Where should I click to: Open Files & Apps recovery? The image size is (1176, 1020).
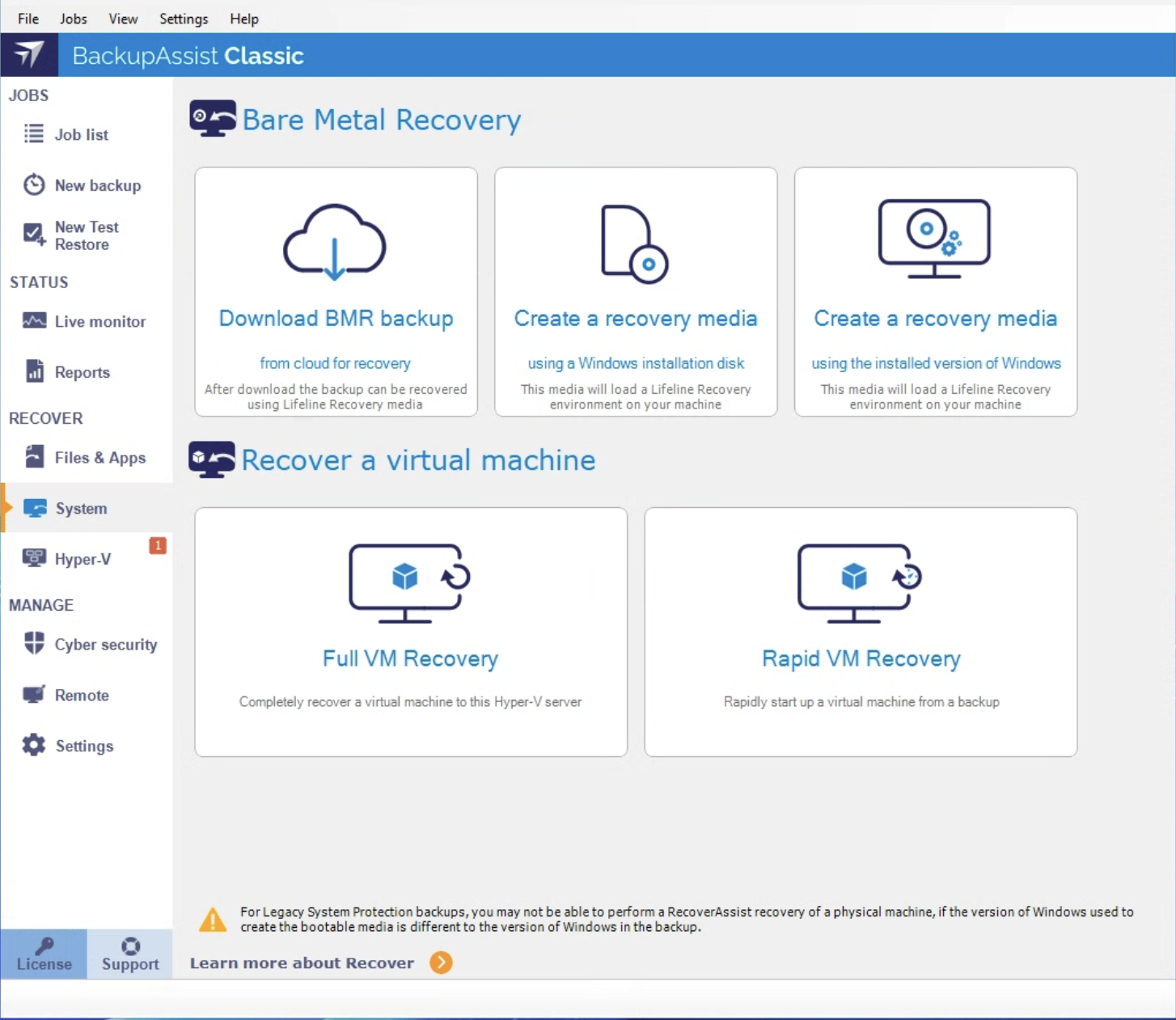click(x=99, y=457)
